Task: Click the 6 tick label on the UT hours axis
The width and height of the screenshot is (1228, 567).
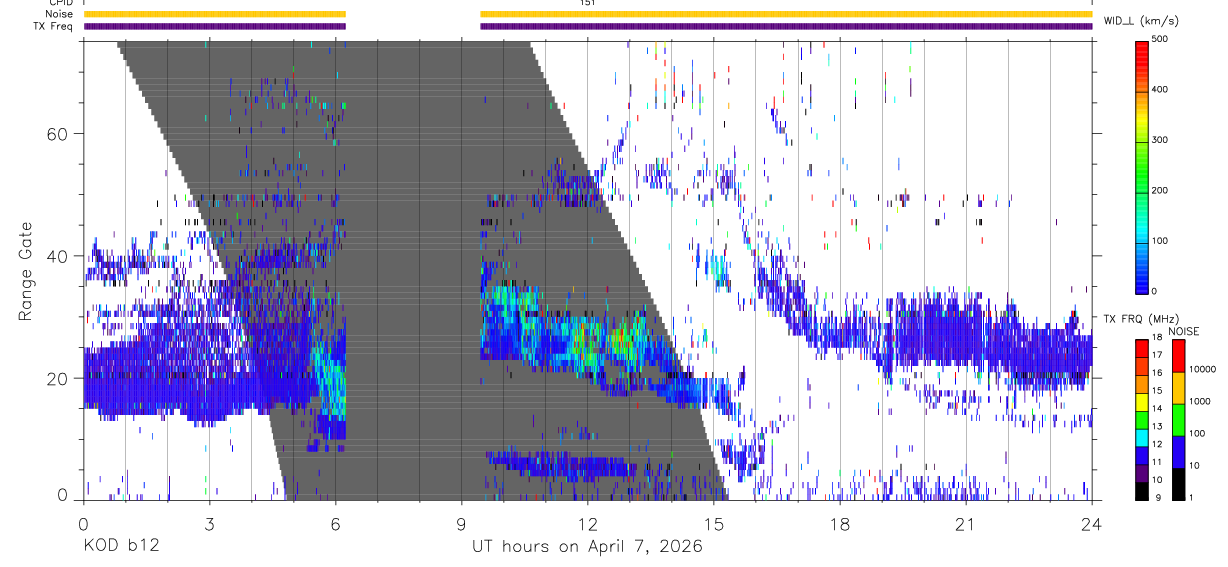Action: coord(335,524)
